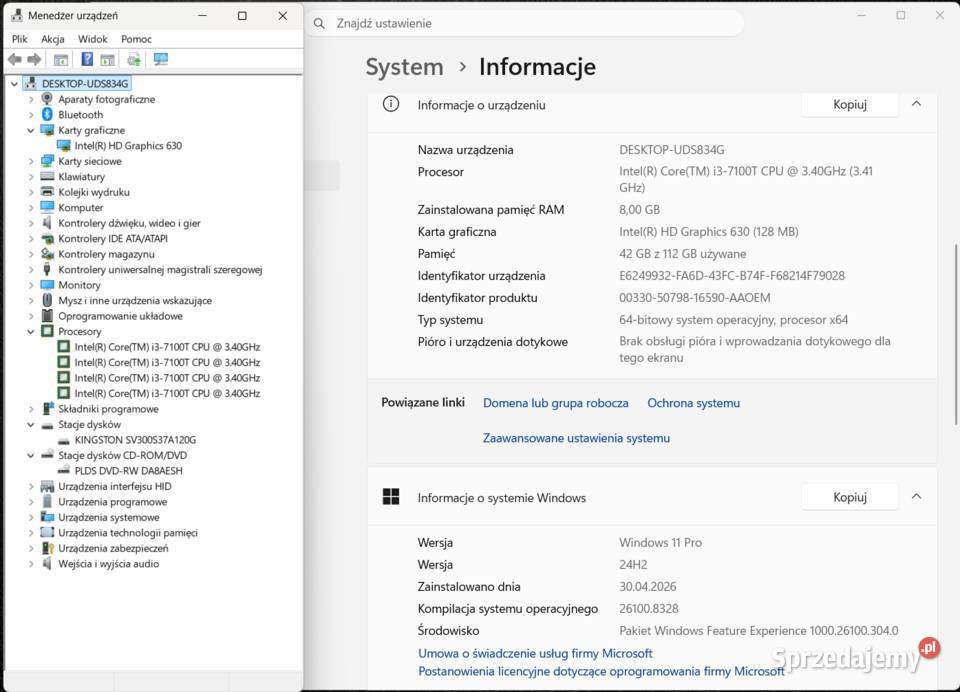Click the Help question mark toolbar icon
This screenshot has height=692, width=960.
[x=87, y=59]
